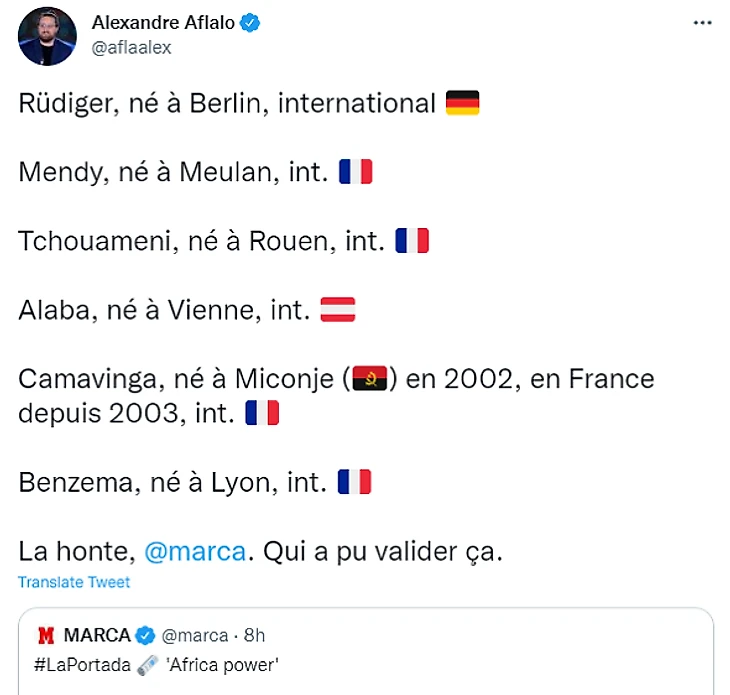Click the newspaper emoji after #LaPortada
The image size is (730, 695).
coord(148,664)
